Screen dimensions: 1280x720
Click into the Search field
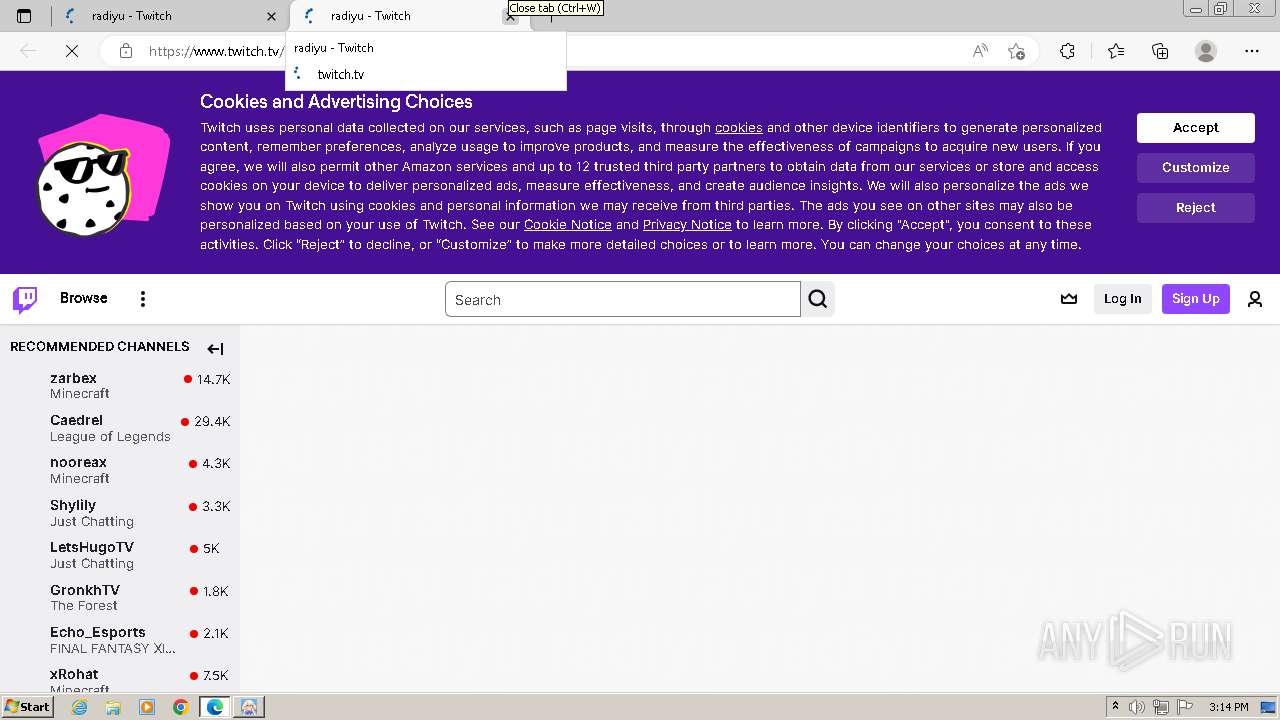coord(622,299)
